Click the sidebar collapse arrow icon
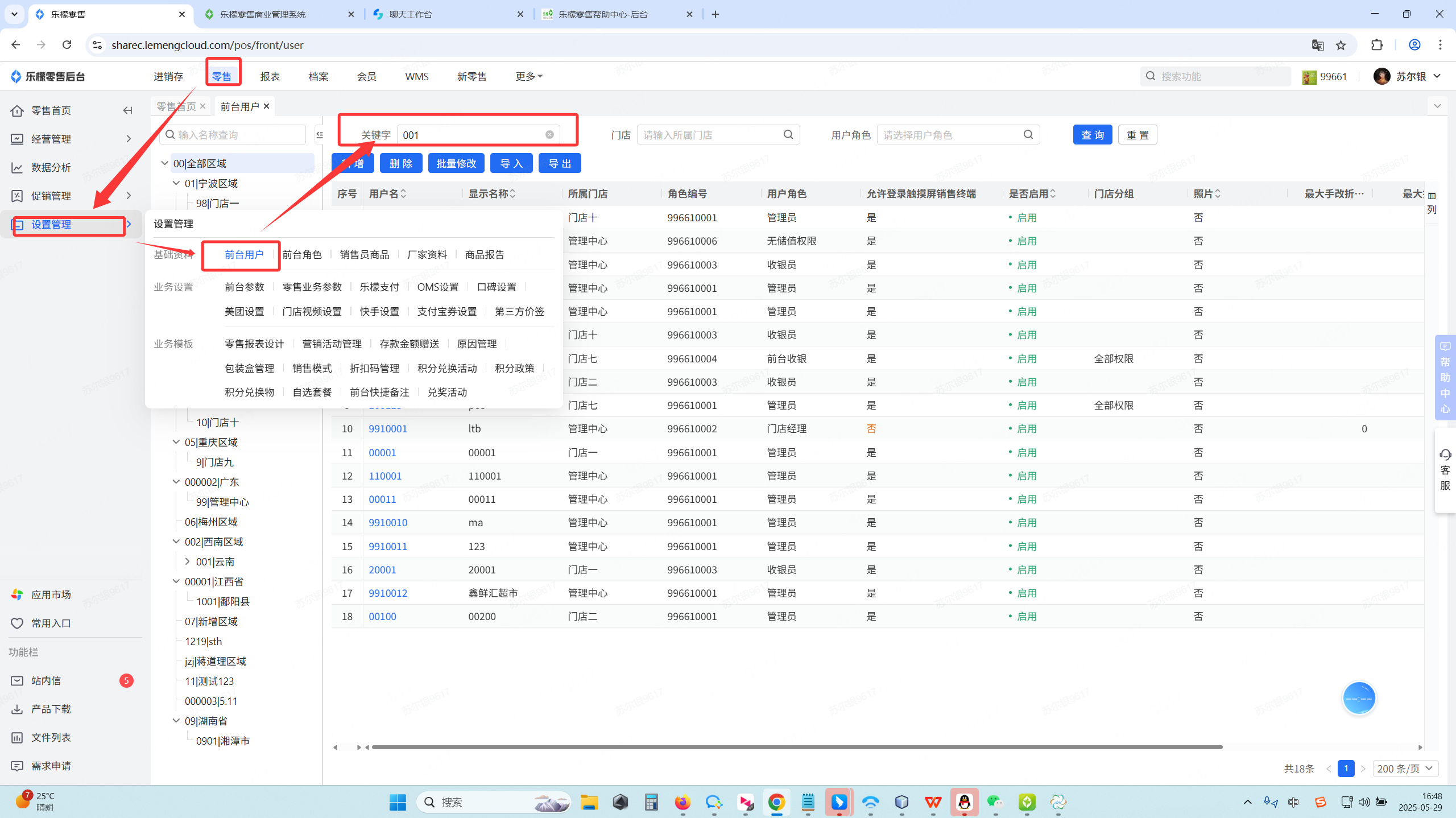 127,110
